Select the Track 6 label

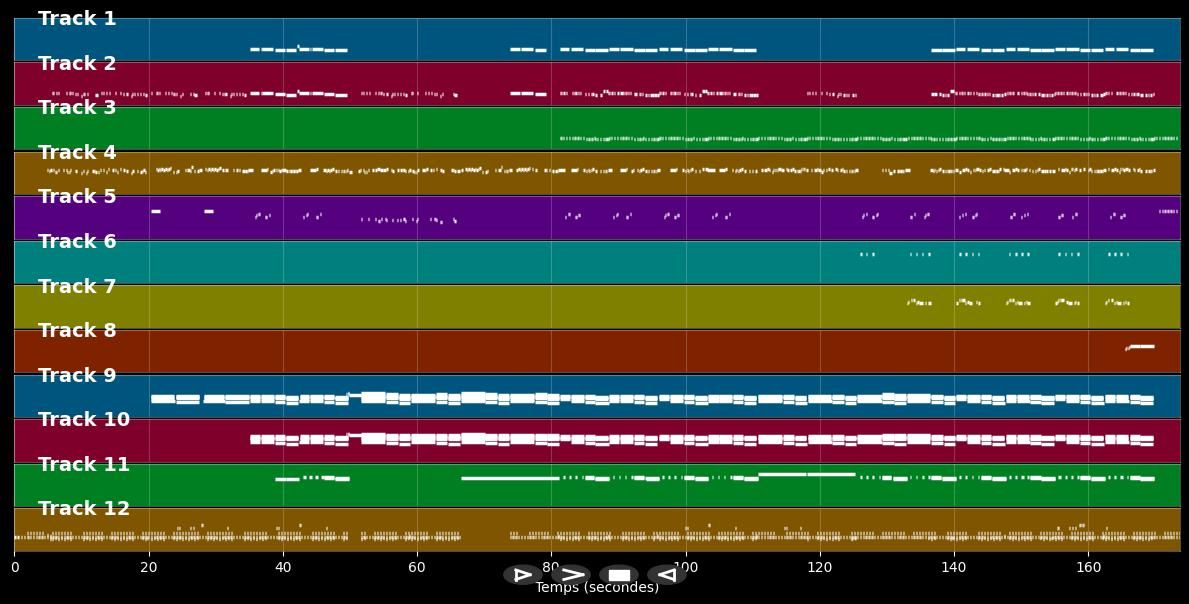pyautogui.click(x=77, y=242)
